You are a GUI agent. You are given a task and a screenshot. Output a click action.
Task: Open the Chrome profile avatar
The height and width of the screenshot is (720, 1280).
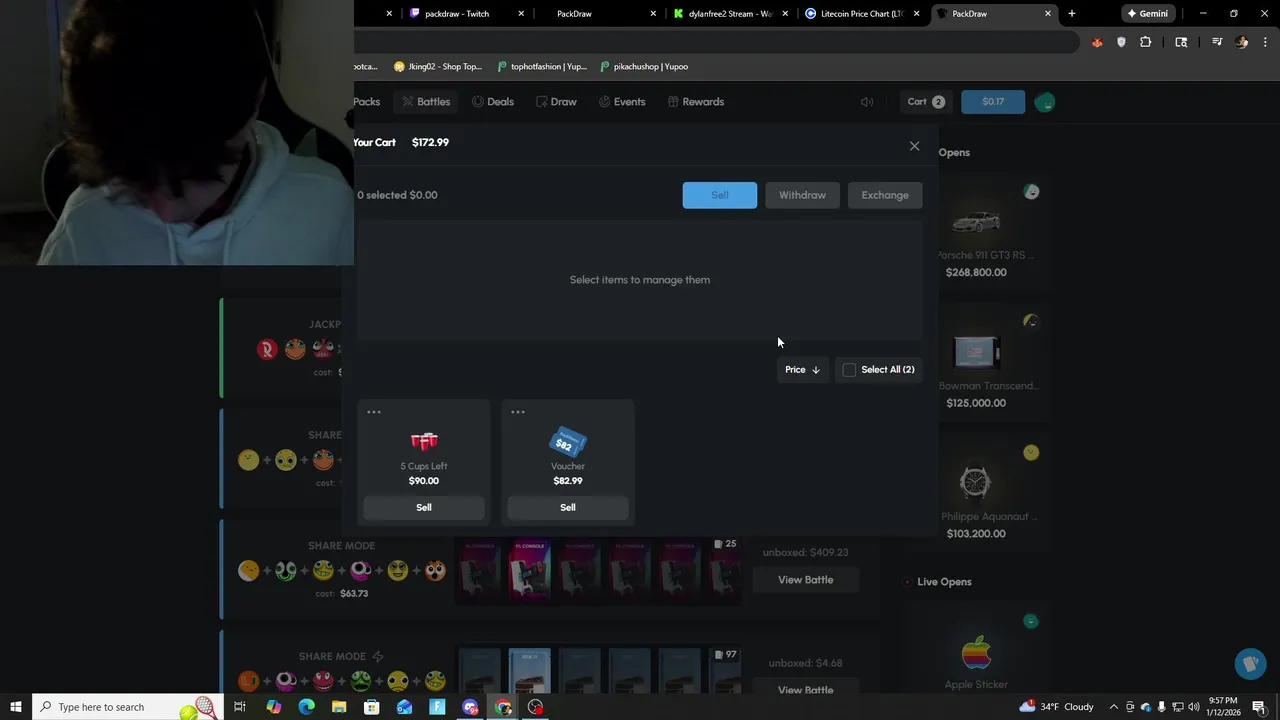point(1241,42)
